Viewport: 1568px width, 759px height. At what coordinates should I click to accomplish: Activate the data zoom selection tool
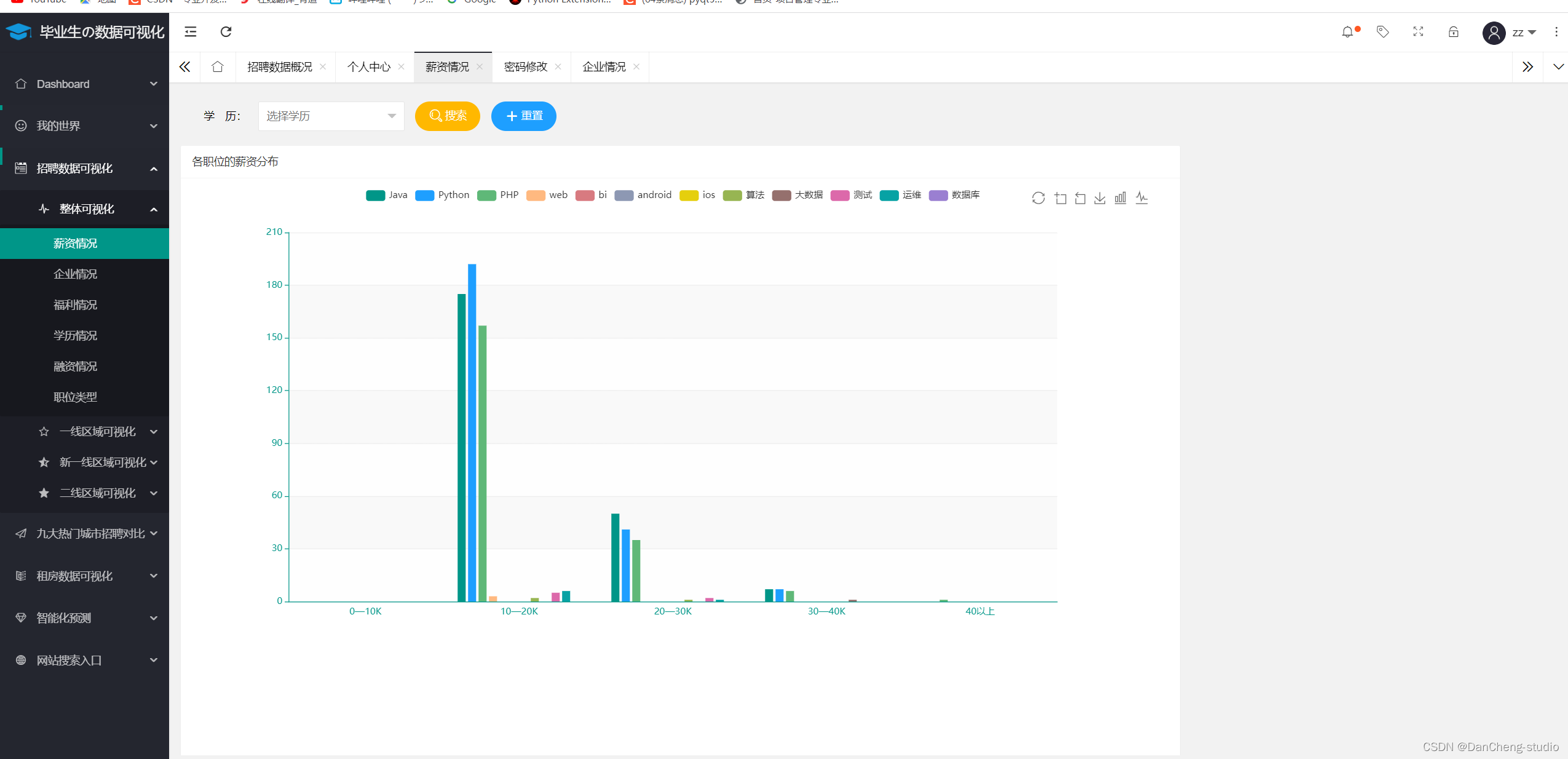[1059, 197]
